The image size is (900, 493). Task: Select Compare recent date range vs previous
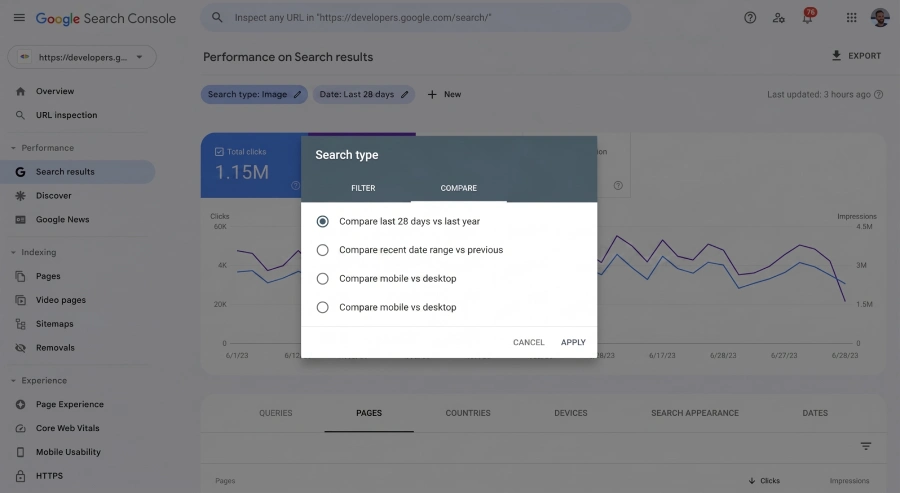[323, 250]
